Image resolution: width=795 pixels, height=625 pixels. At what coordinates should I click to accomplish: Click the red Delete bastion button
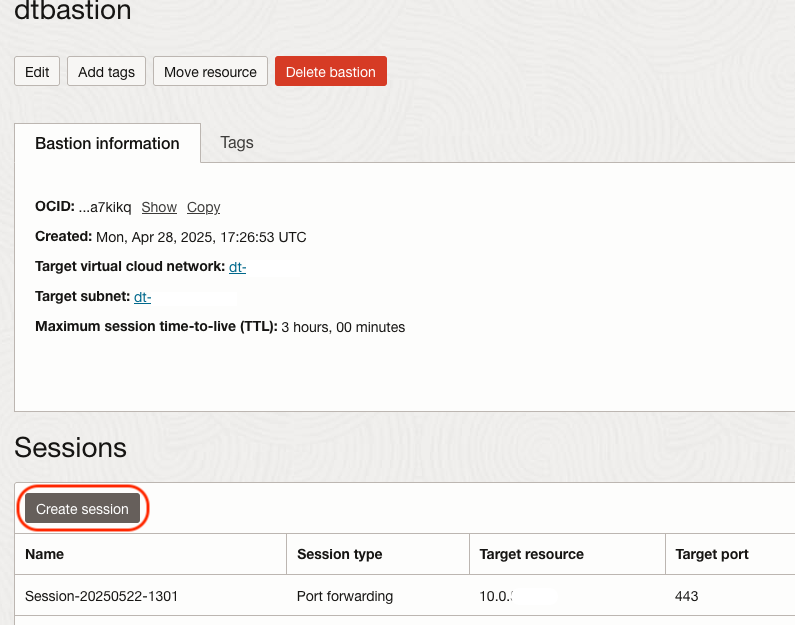coord(330,72)
